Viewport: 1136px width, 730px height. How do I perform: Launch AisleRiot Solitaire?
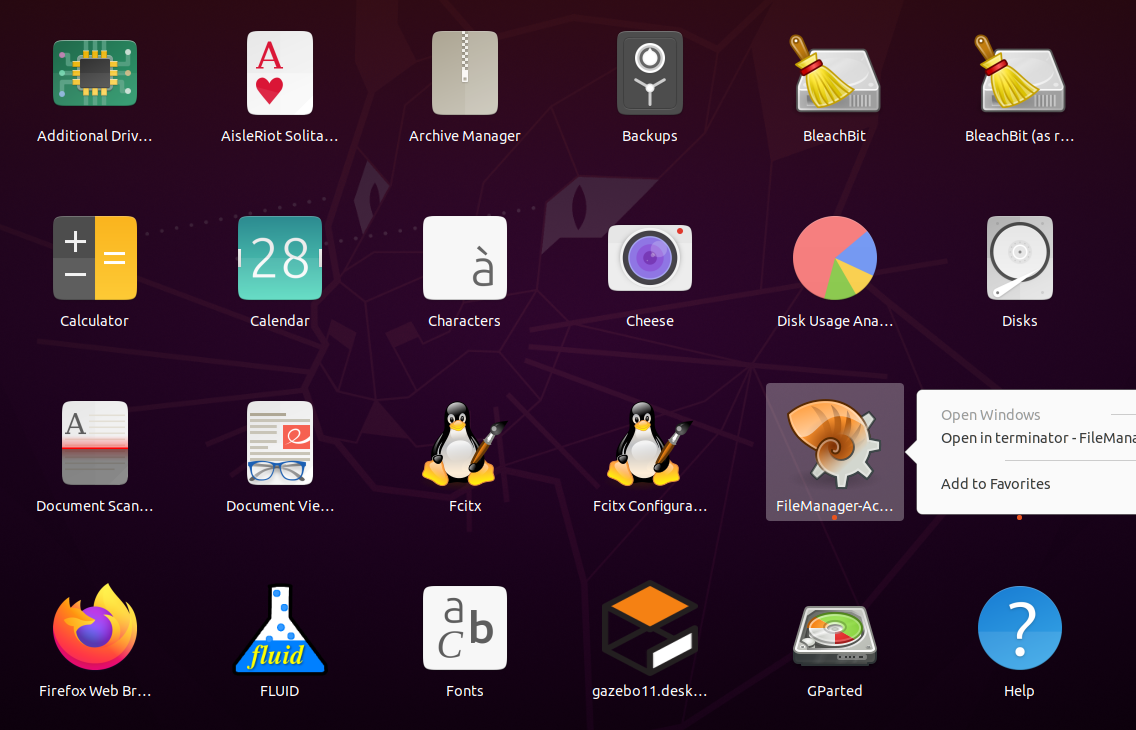pos(280,73)
